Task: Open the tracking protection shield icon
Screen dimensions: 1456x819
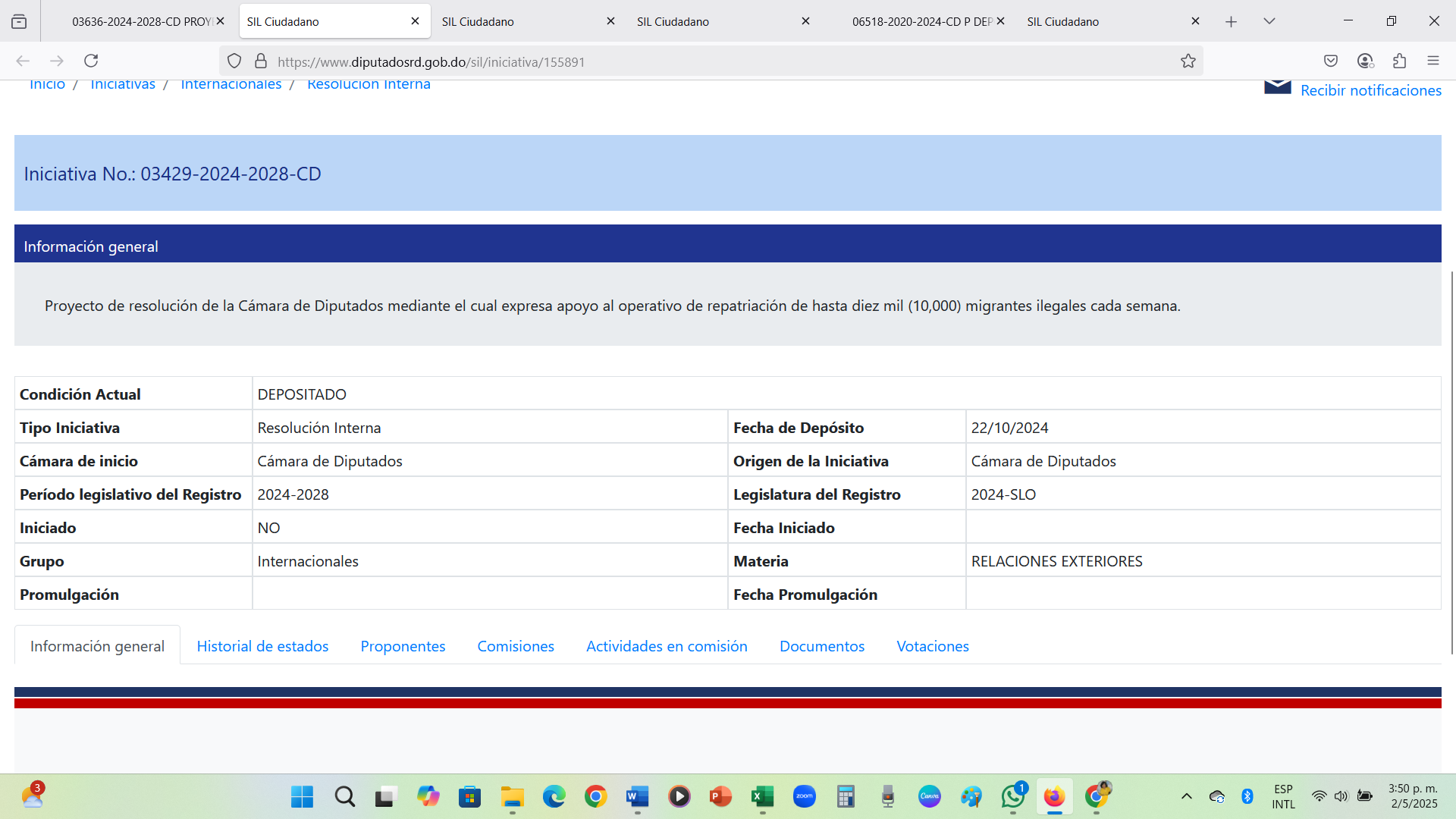Action: coord(234,61)
